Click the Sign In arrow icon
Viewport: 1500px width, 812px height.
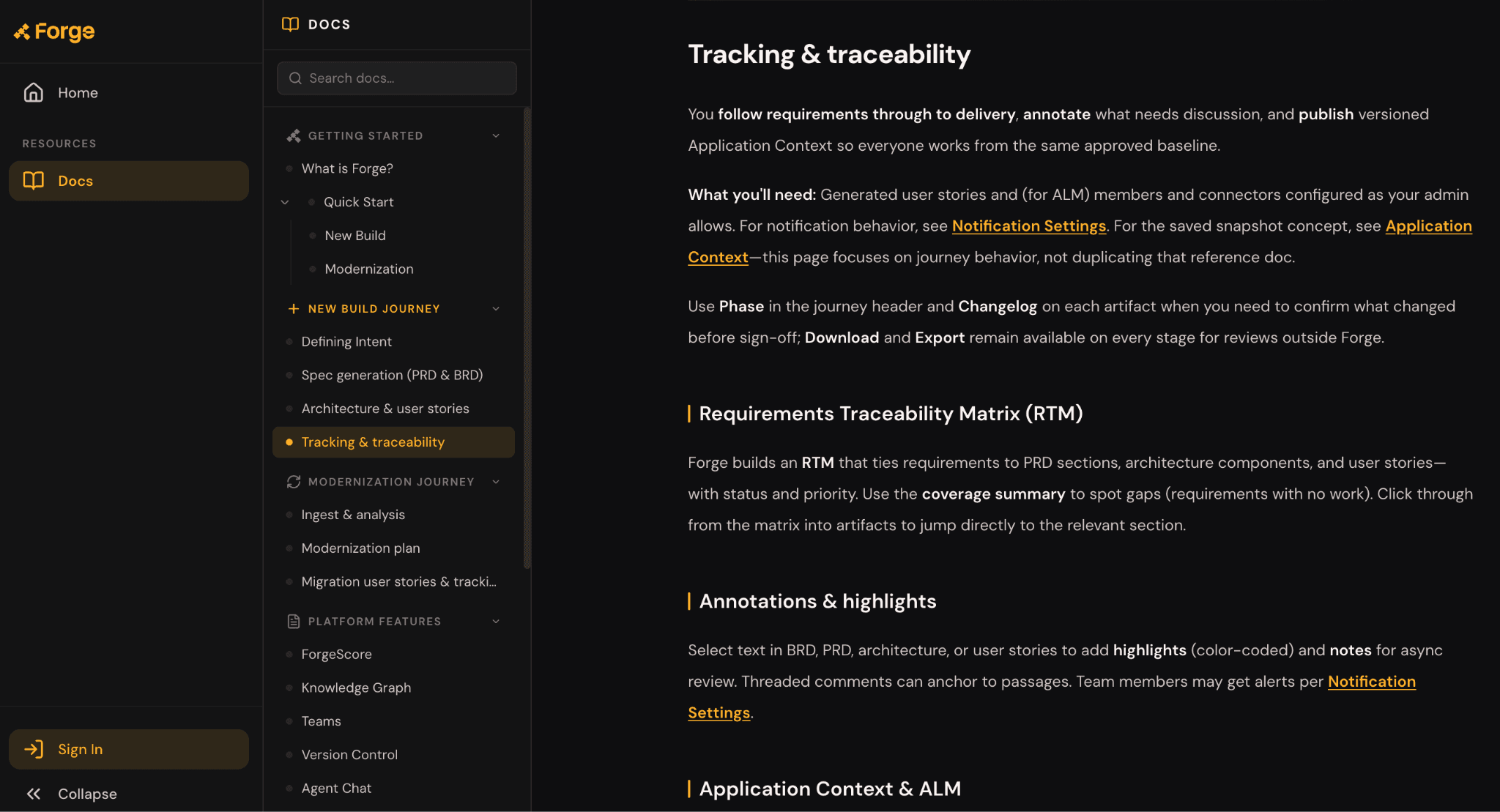(x=34, y=748)
